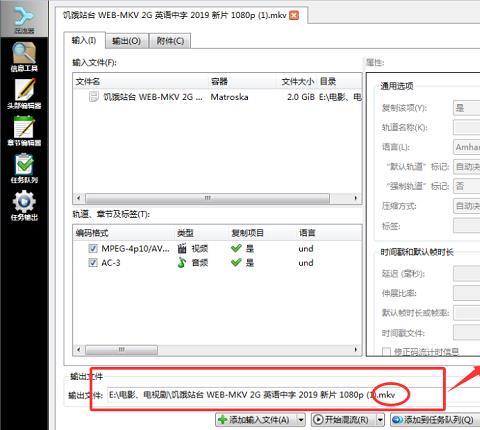480x430 pixels.
Task: Switch to the 附件(C) tab
Action: coord(170,41)
